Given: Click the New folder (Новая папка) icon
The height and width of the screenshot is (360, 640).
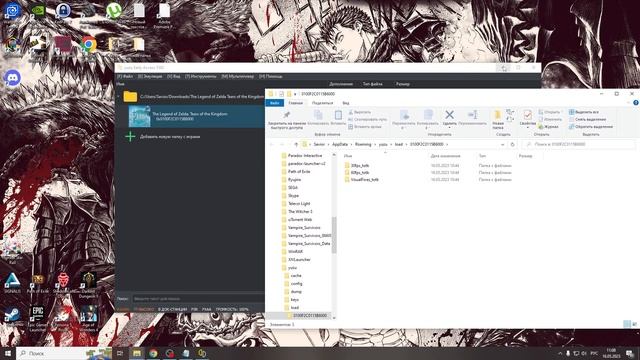Looking at the screenshot, I should (x=498, y=115).
